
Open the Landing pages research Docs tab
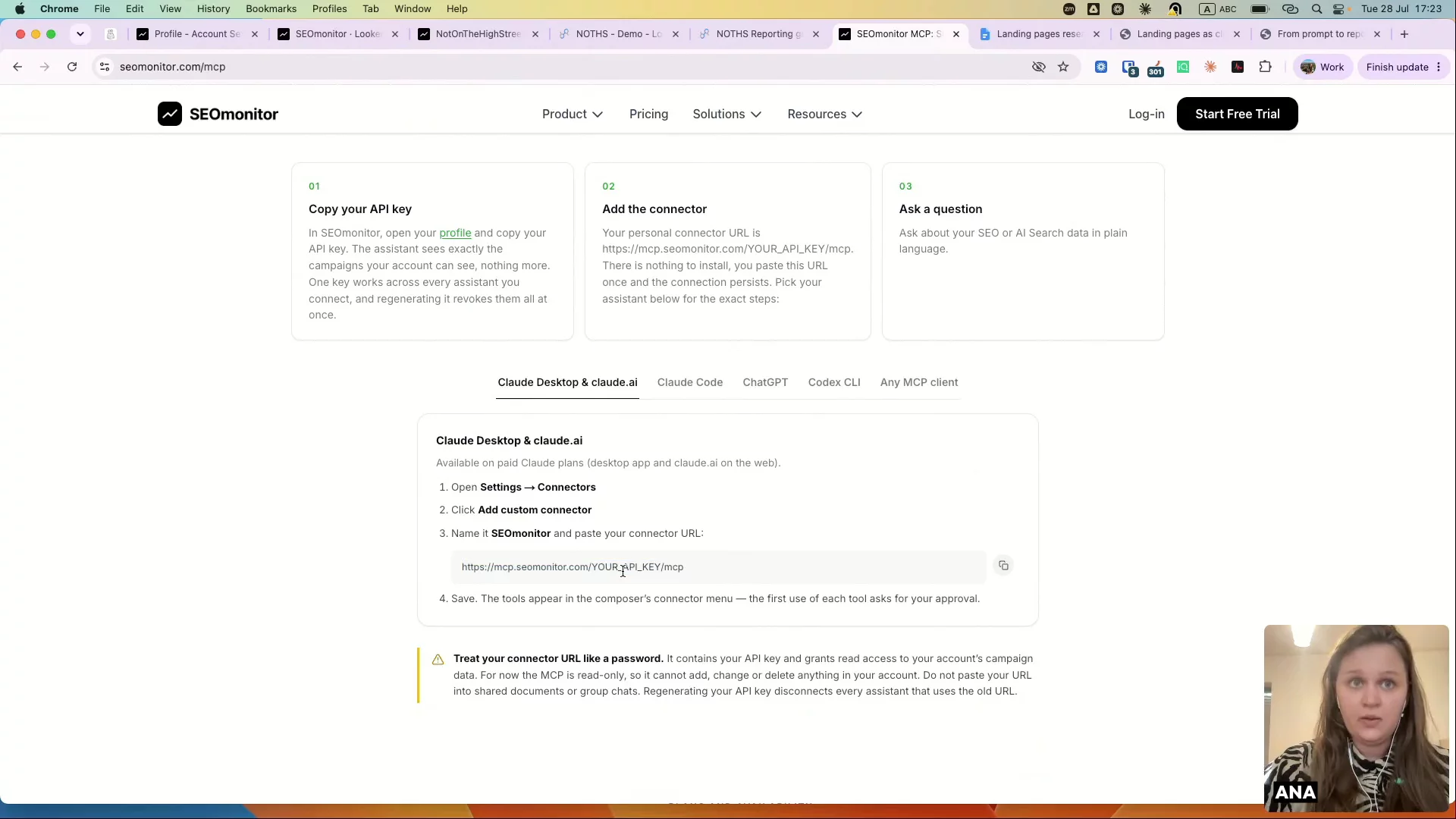(x=1039, y=34)
